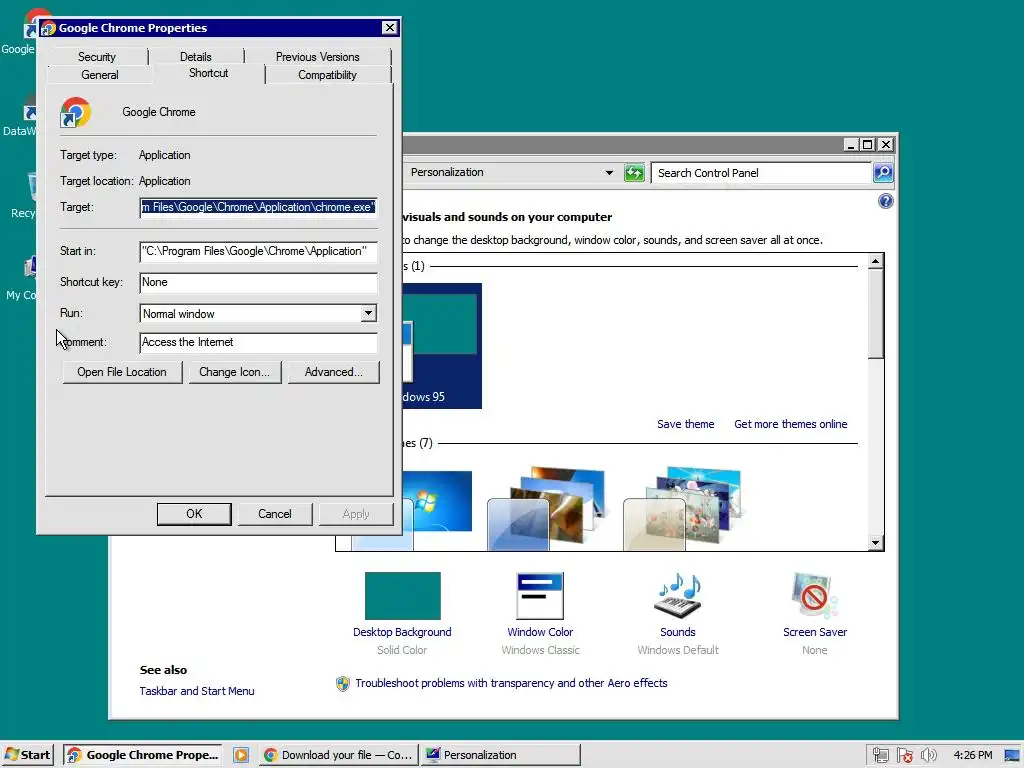1024x768 pixels.
Task: Switch to the Security tab
Action: click(x=97, y=57)
